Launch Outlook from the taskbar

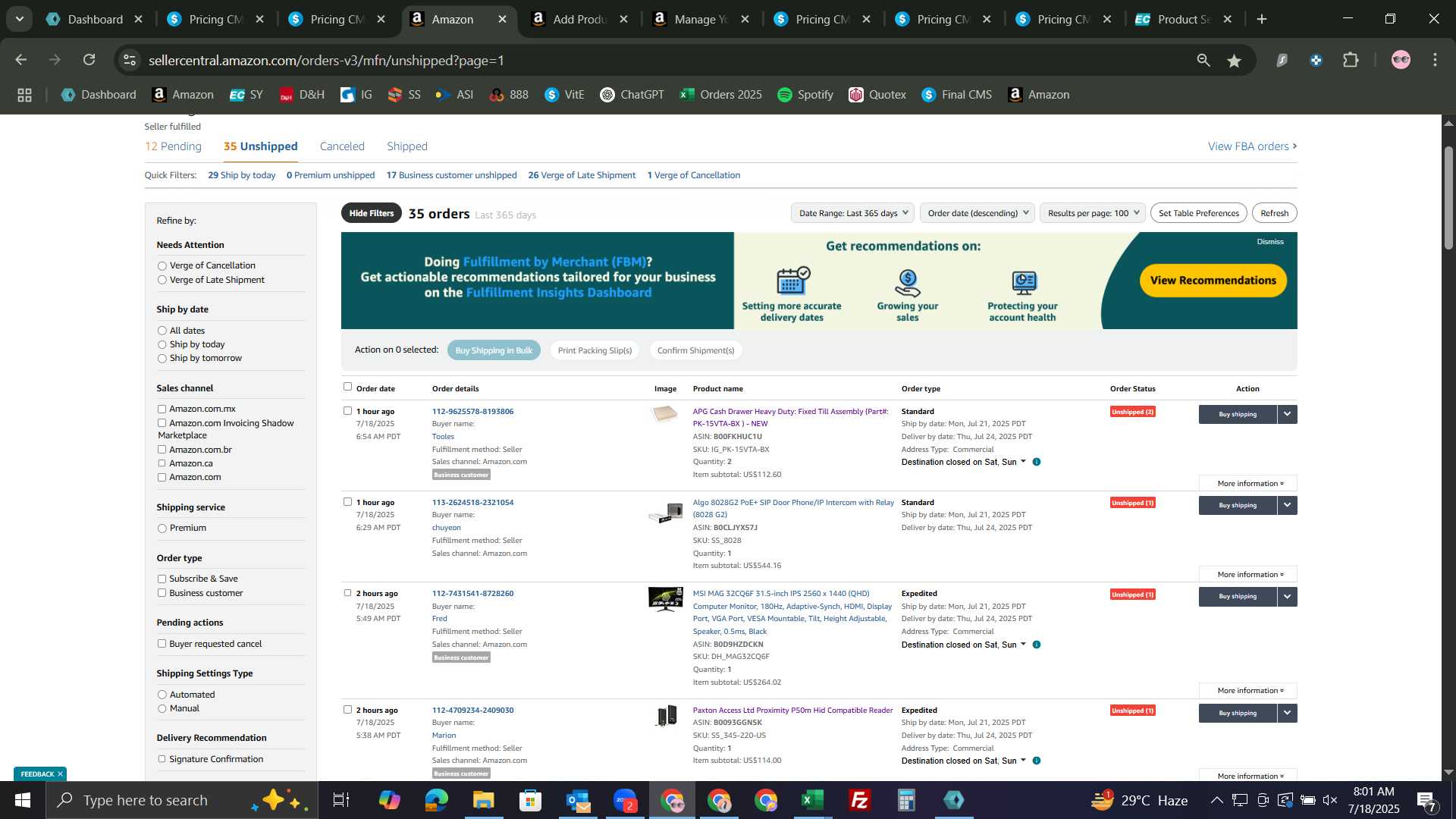578,800
